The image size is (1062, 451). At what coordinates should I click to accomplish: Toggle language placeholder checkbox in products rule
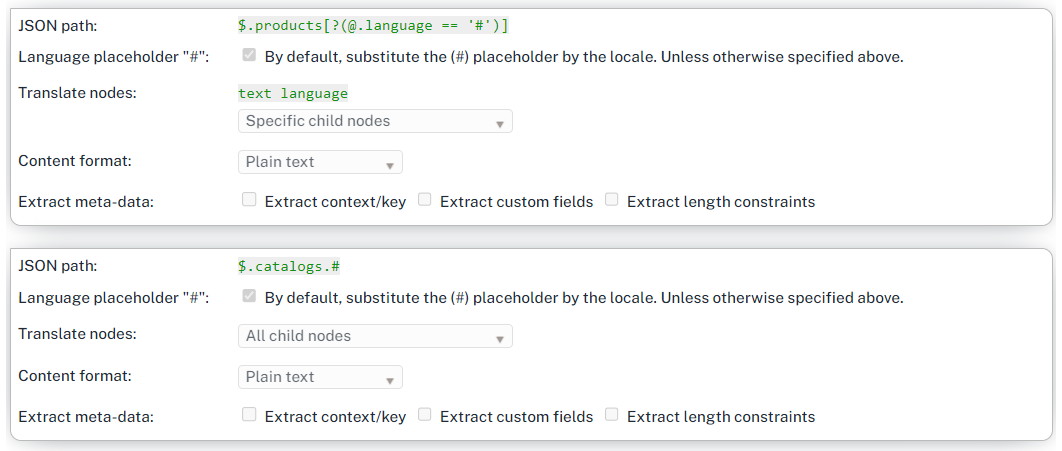[250, 56]
